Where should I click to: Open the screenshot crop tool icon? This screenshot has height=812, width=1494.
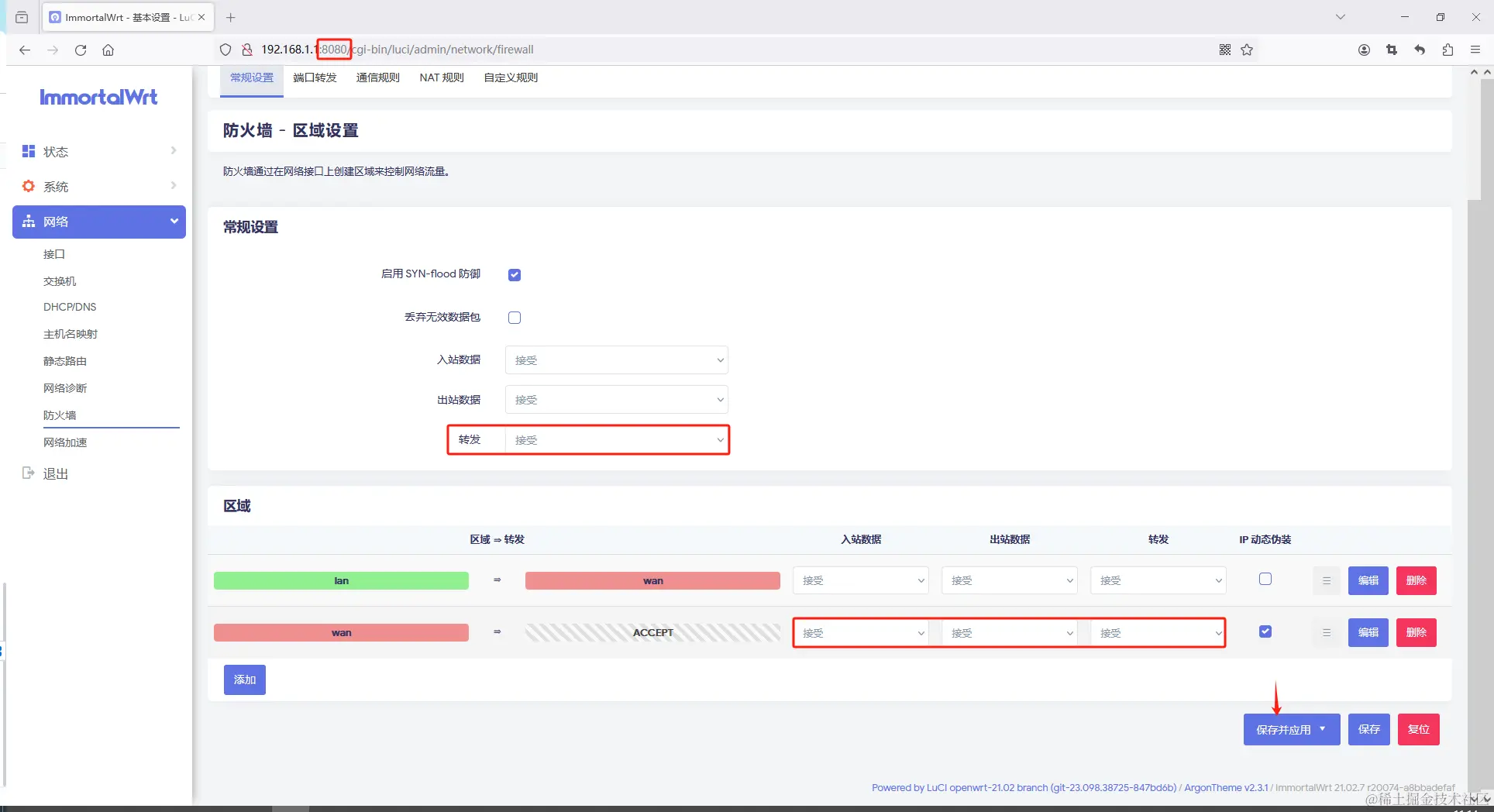pos(1392,50)
